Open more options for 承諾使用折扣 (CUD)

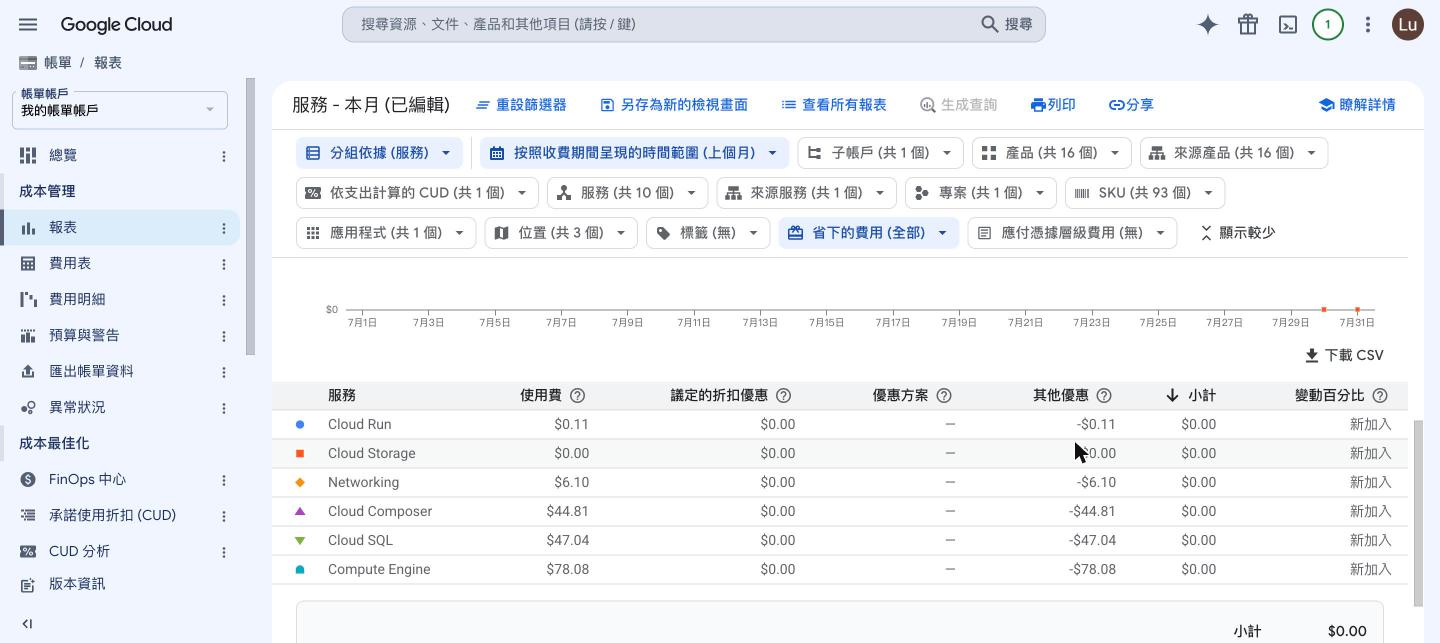pos(224,516)
